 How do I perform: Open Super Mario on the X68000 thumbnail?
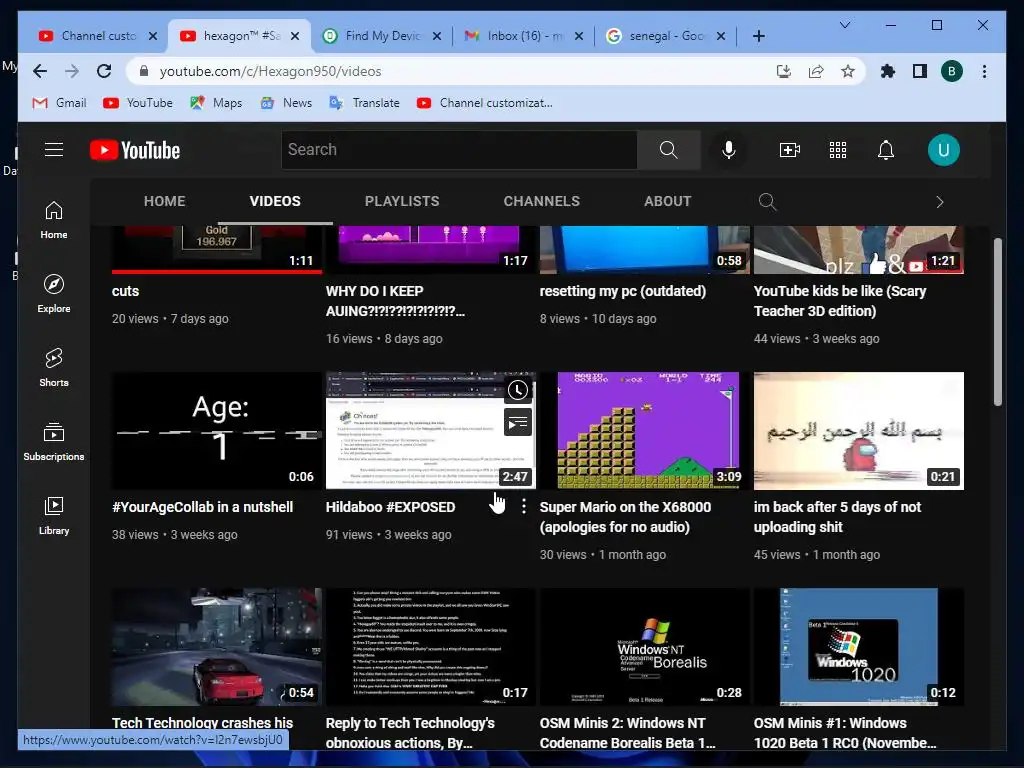[x=645, y=430]
